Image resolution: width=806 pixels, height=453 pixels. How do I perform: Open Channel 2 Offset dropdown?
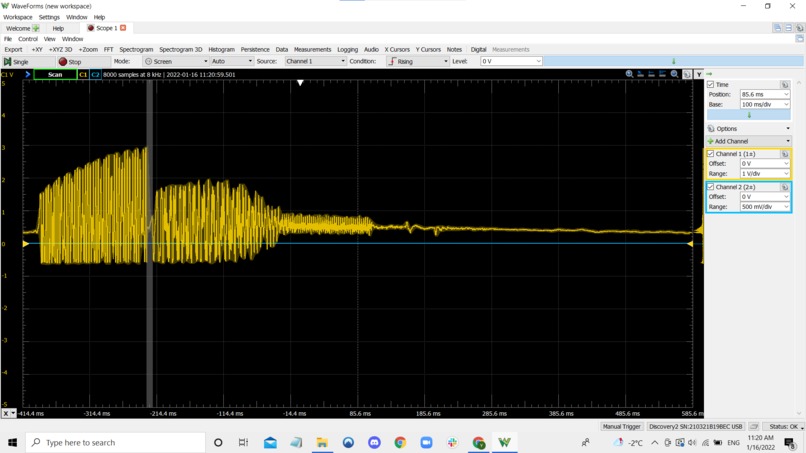click(x=764, y=196)
